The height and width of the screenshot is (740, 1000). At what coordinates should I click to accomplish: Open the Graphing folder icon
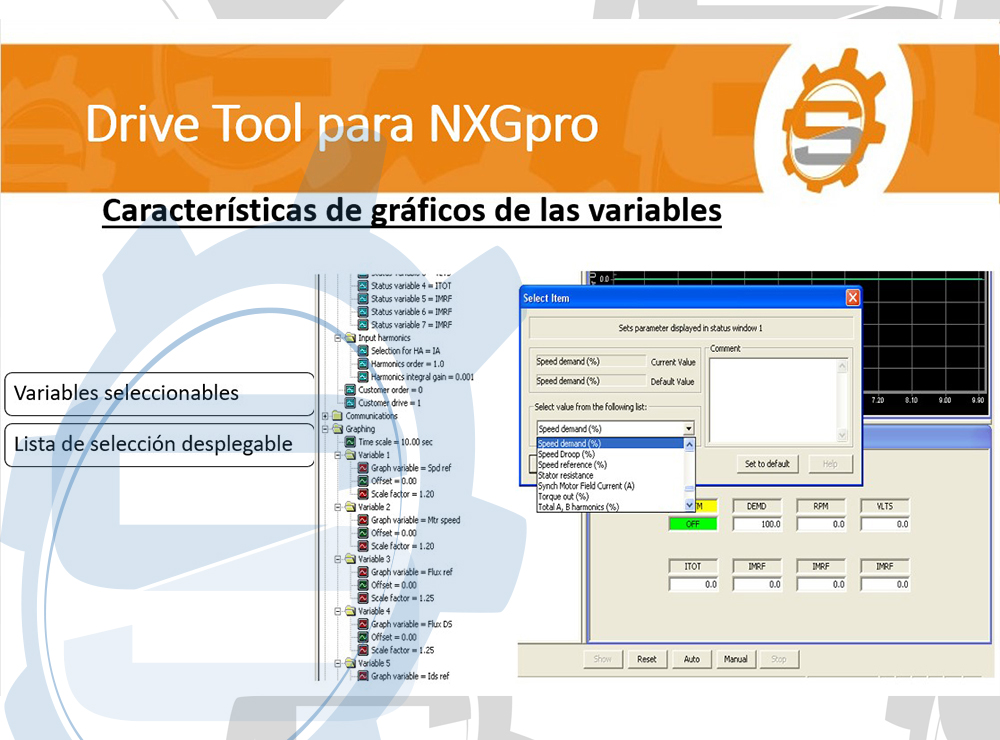pos(337,429)
